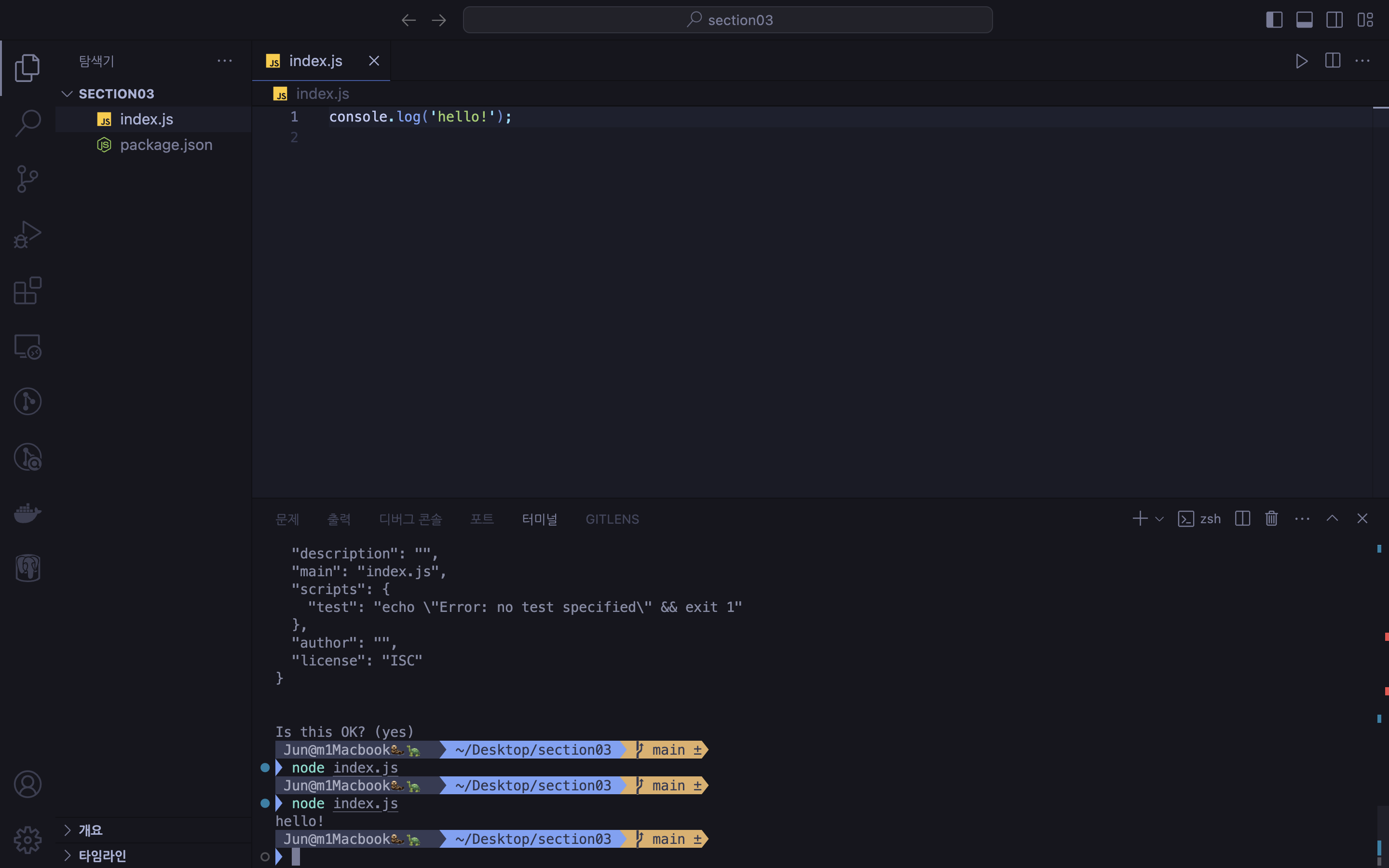1389x868 pixels.
Task: Collapse the SECTION03 folder
Action: tap(67, 93)
